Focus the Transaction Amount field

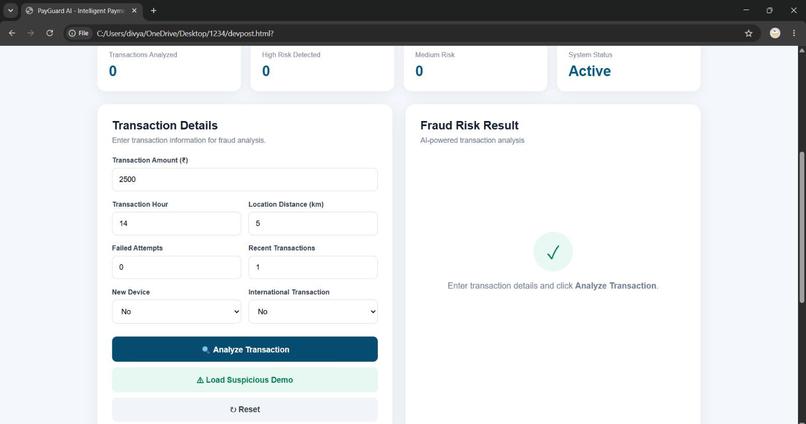[245, 179]
